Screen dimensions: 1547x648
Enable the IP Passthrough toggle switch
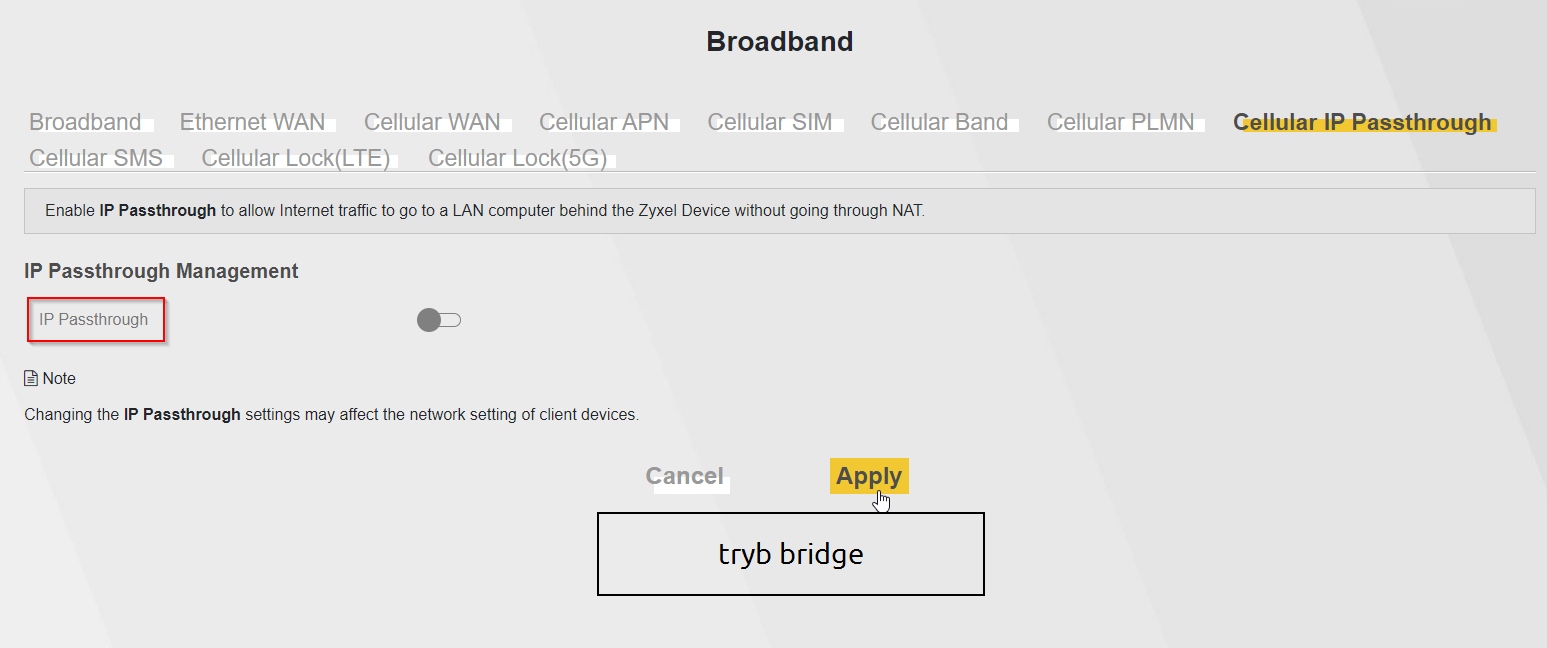point(439,320)
